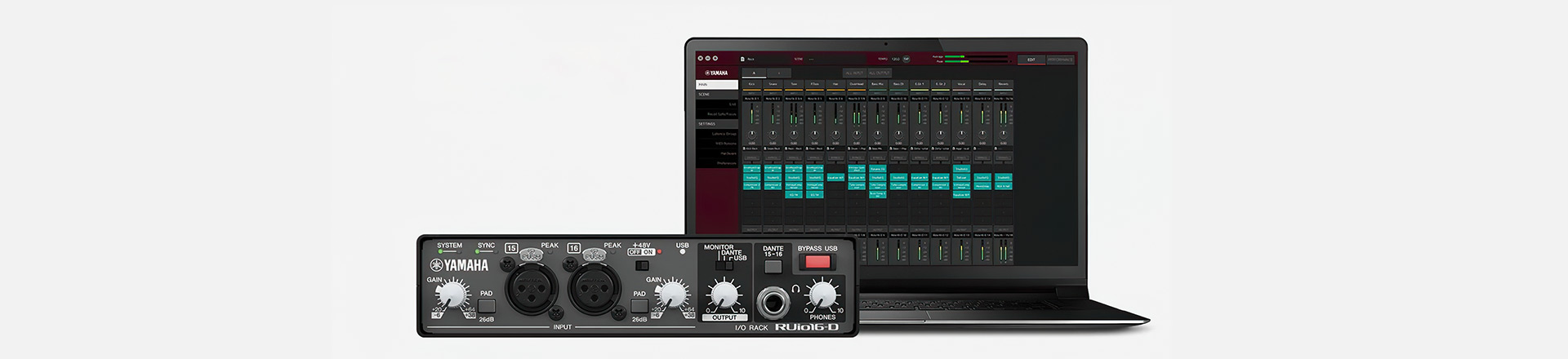The height and width of the screenshot is (359, 1568).
Task: Switch to PERFORMANCE mode in the software
Action: (x=1060, y=59)
